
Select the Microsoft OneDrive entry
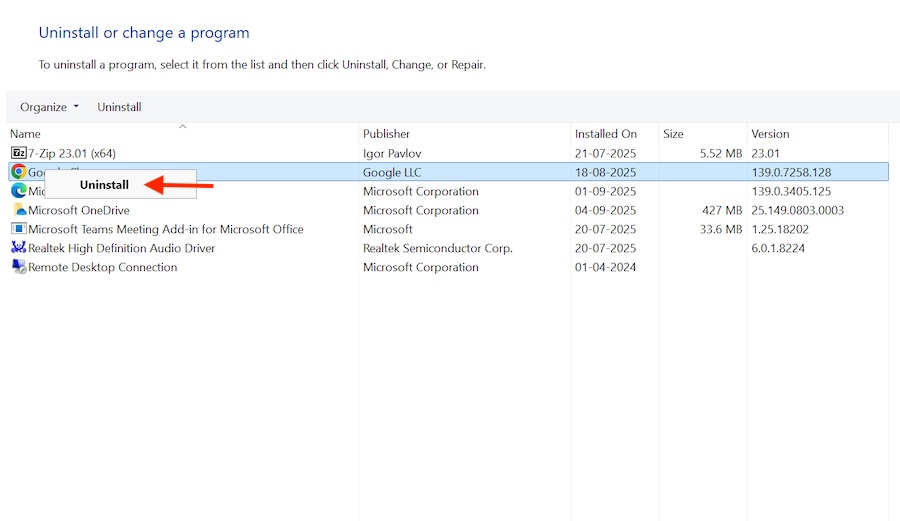[x=79, y=210]
